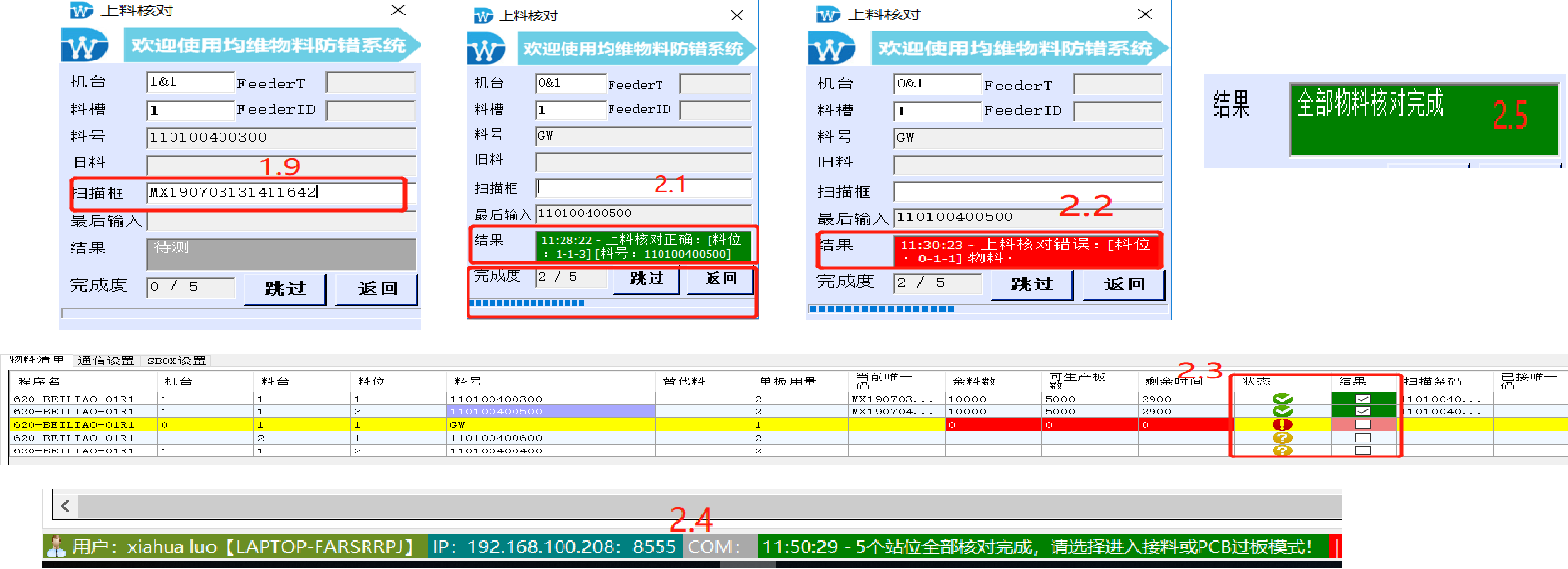Click the W title bar icon of middle dialog

point(483,16)
